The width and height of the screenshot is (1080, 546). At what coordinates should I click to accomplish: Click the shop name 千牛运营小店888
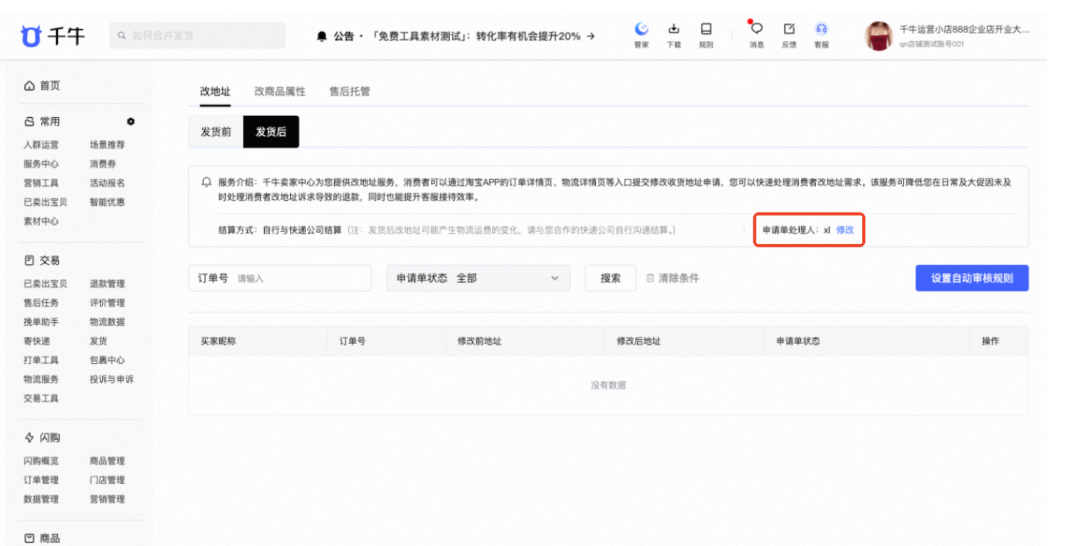click(x=964, y=30)
